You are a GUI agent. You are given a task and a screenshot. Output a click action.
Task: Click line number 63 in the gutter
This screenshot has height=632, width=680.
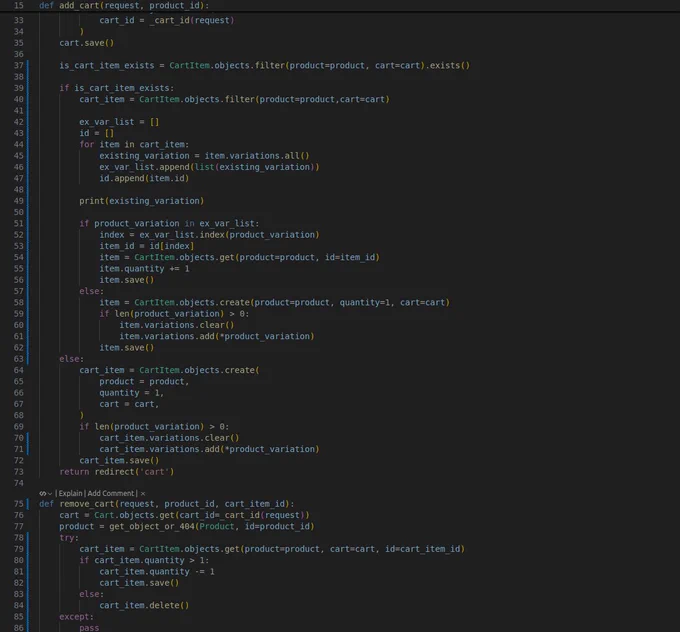pyautogui.click(x=19, y=359)
